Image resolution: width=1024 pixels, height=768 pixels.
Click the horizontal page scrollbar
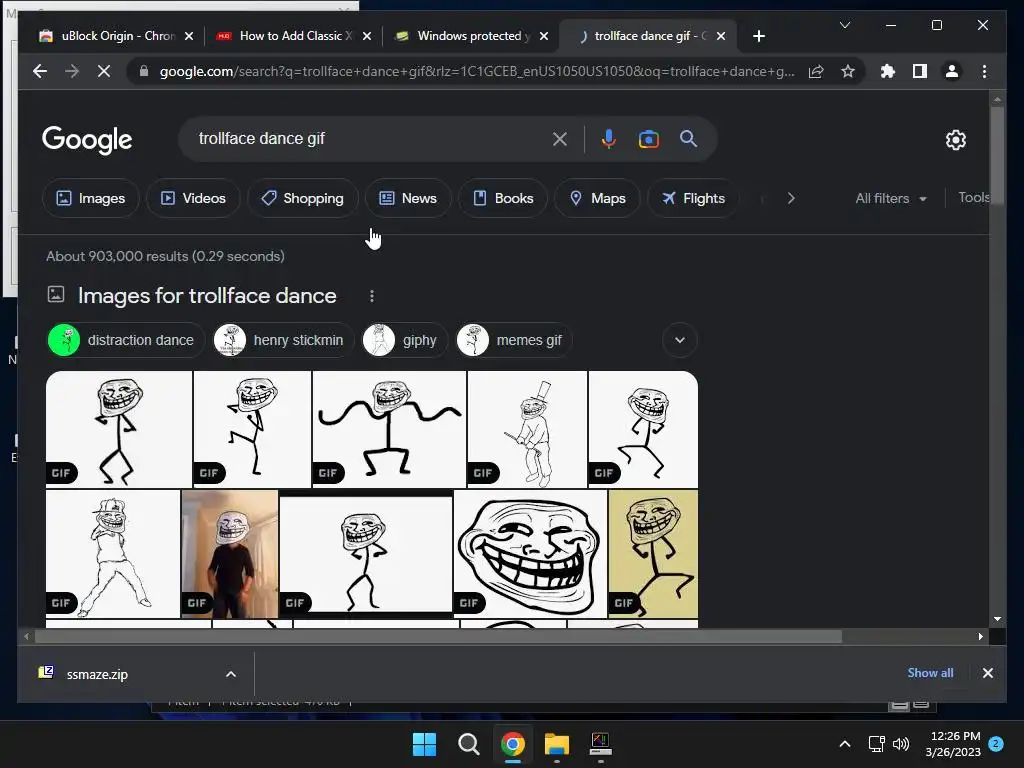[x=438, y=636]
